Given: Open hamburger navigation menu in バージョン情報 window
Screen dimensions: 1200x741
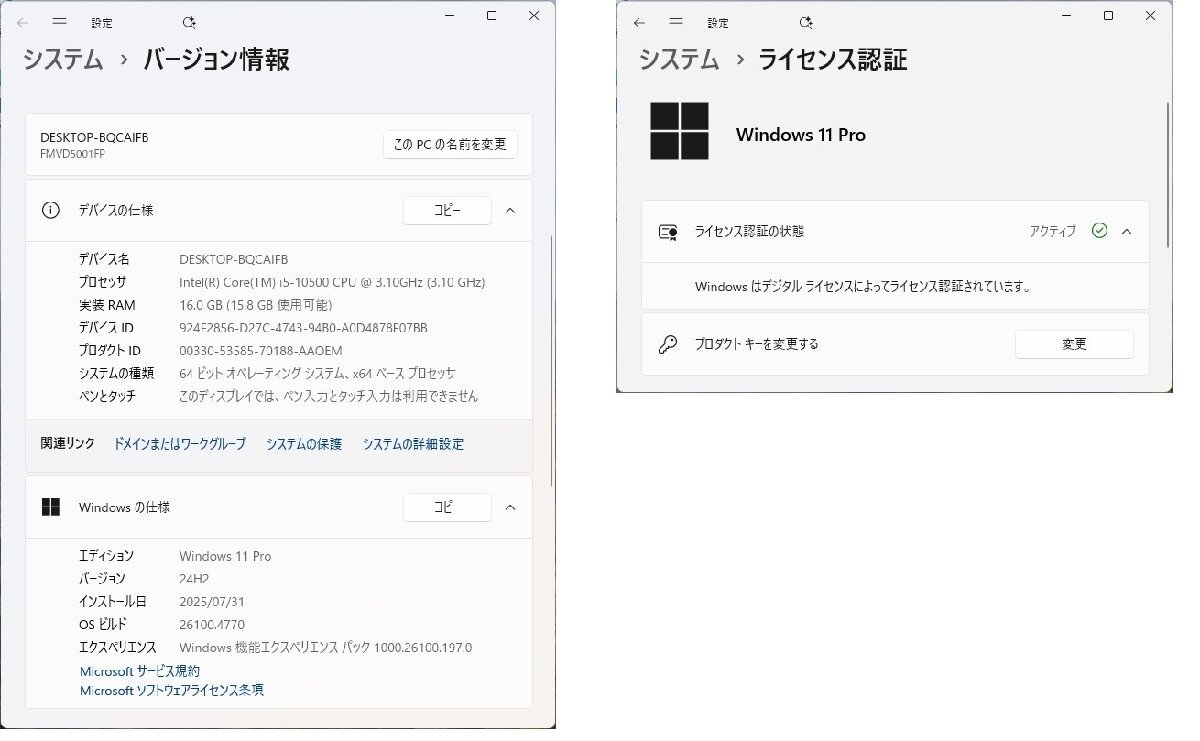Looking at the screenshot, I should [x=59, y=21].
